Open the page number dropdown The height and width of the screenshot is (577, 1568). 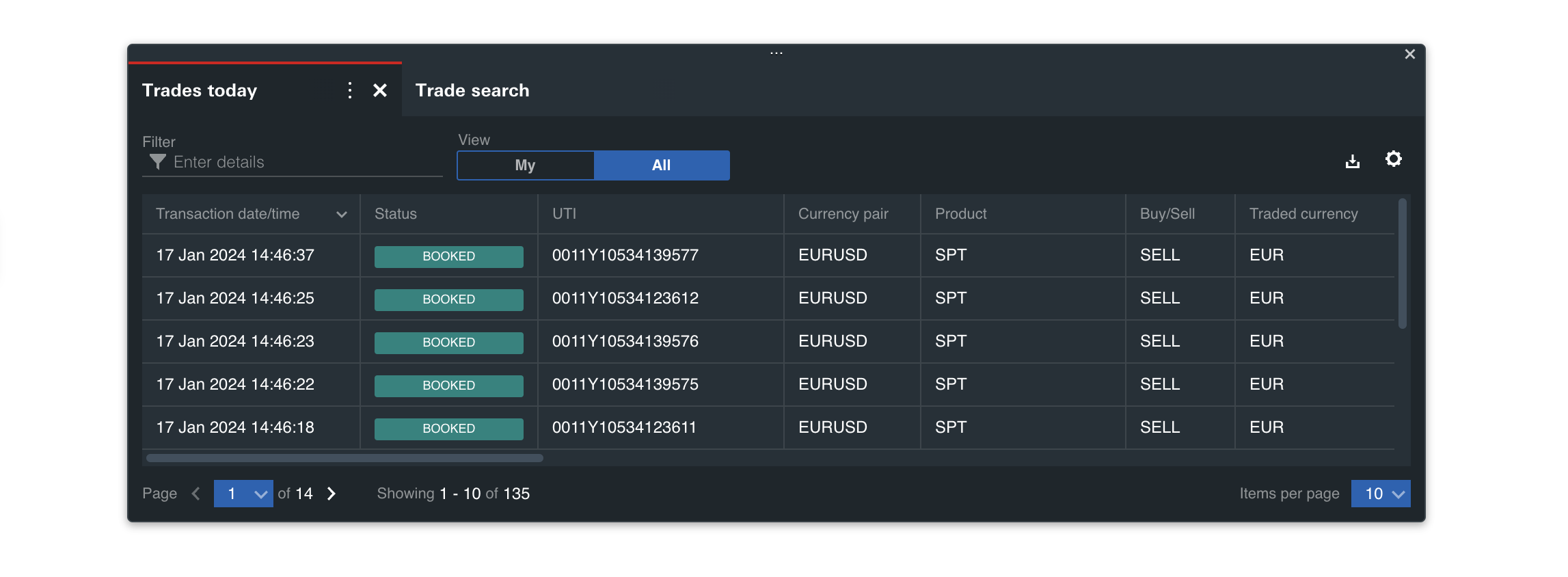243,494
